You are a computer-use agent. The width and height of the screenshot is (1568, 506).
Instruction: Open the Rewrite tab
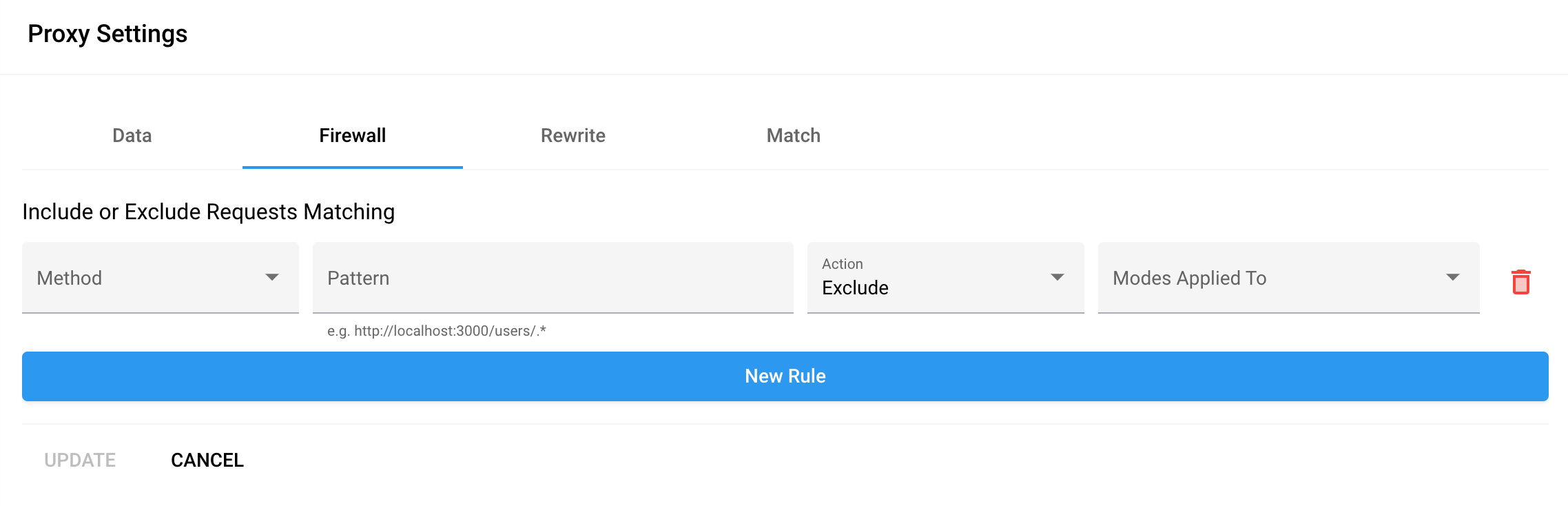tap(572, 136)
